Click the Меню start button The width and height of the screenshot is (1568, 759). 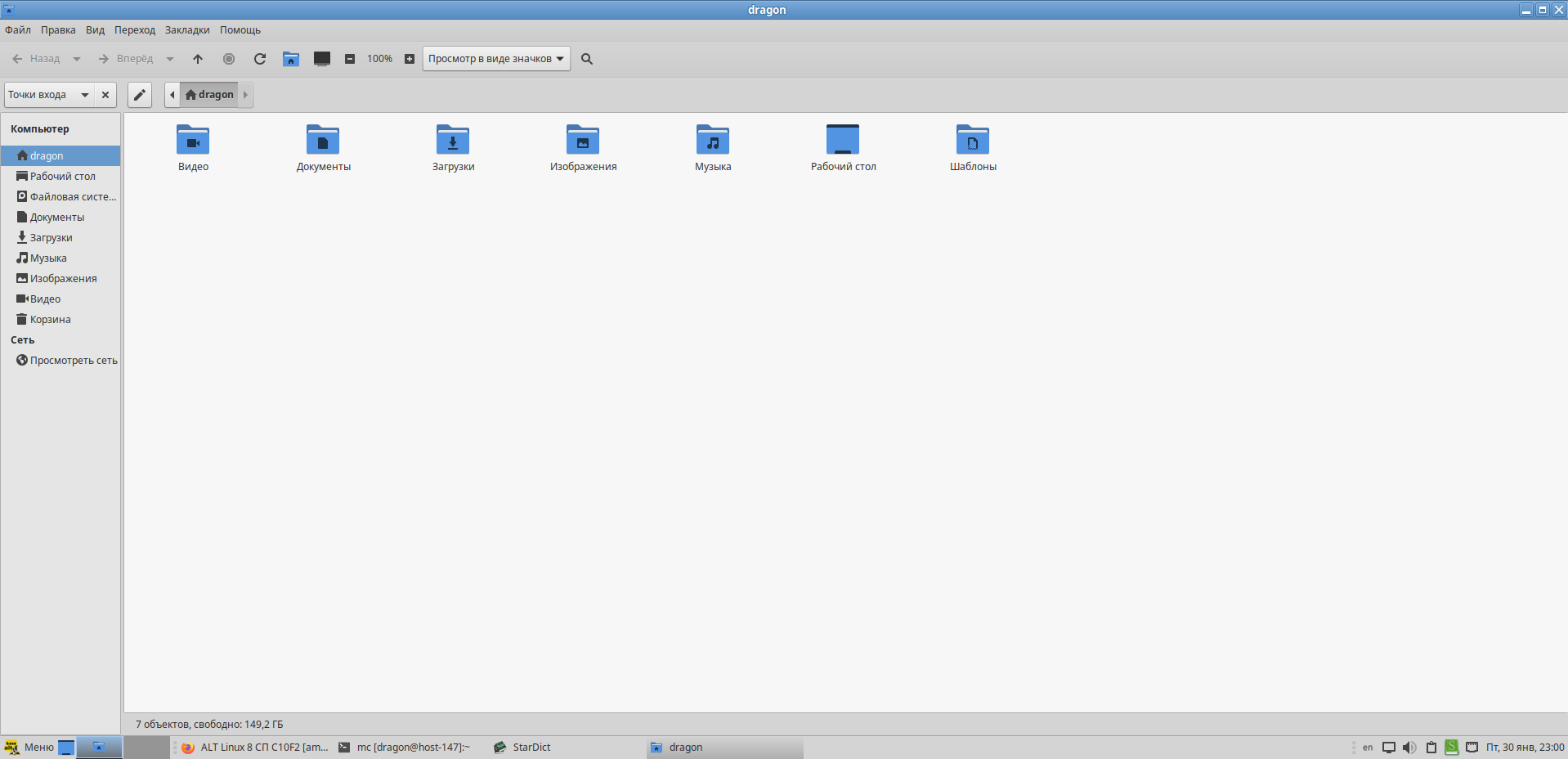(29, 747)
